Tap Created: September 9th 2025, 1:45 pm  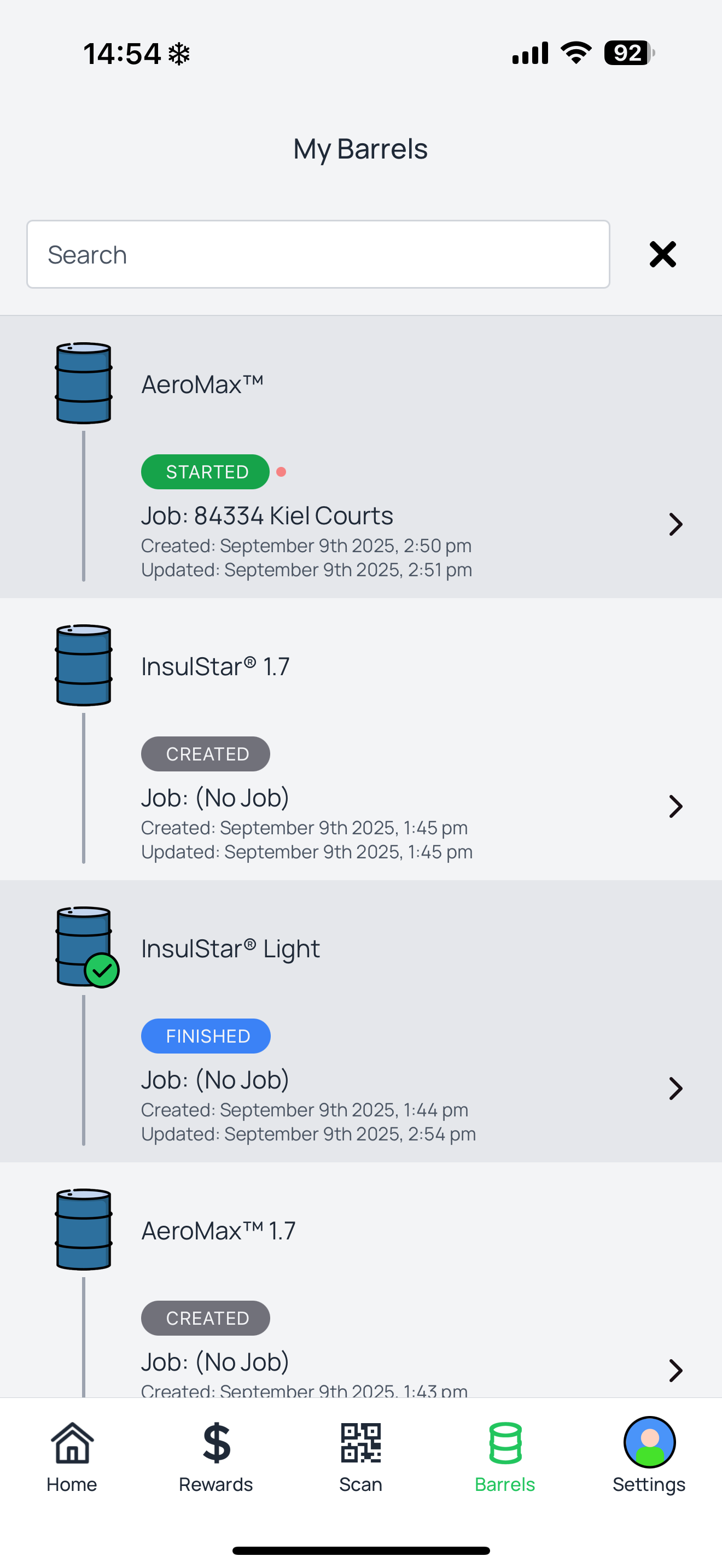(304, 828)
